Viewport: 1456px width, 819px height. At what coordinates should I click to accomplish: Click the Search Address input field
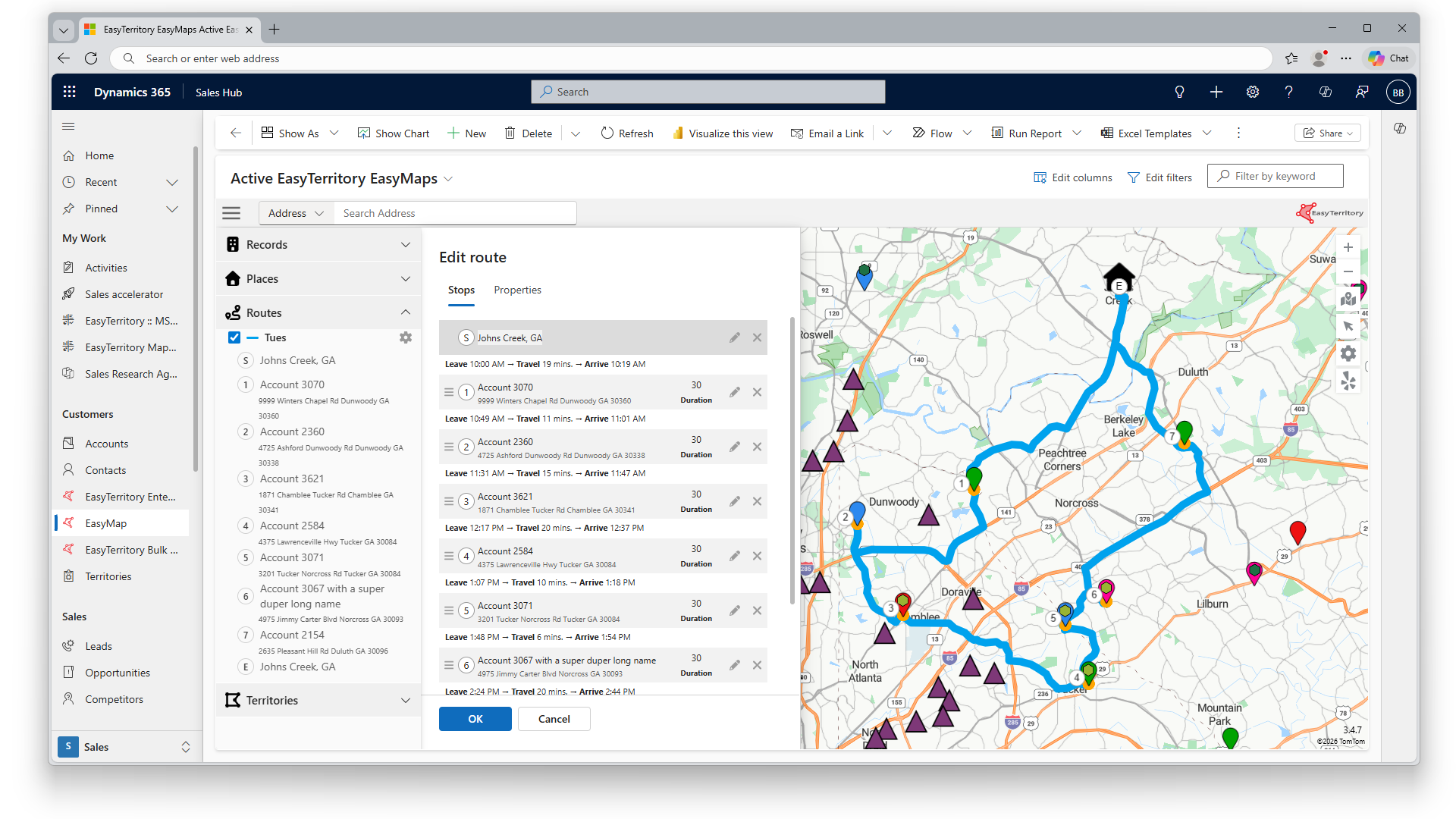pyautogui.click(x=455, y=213)
